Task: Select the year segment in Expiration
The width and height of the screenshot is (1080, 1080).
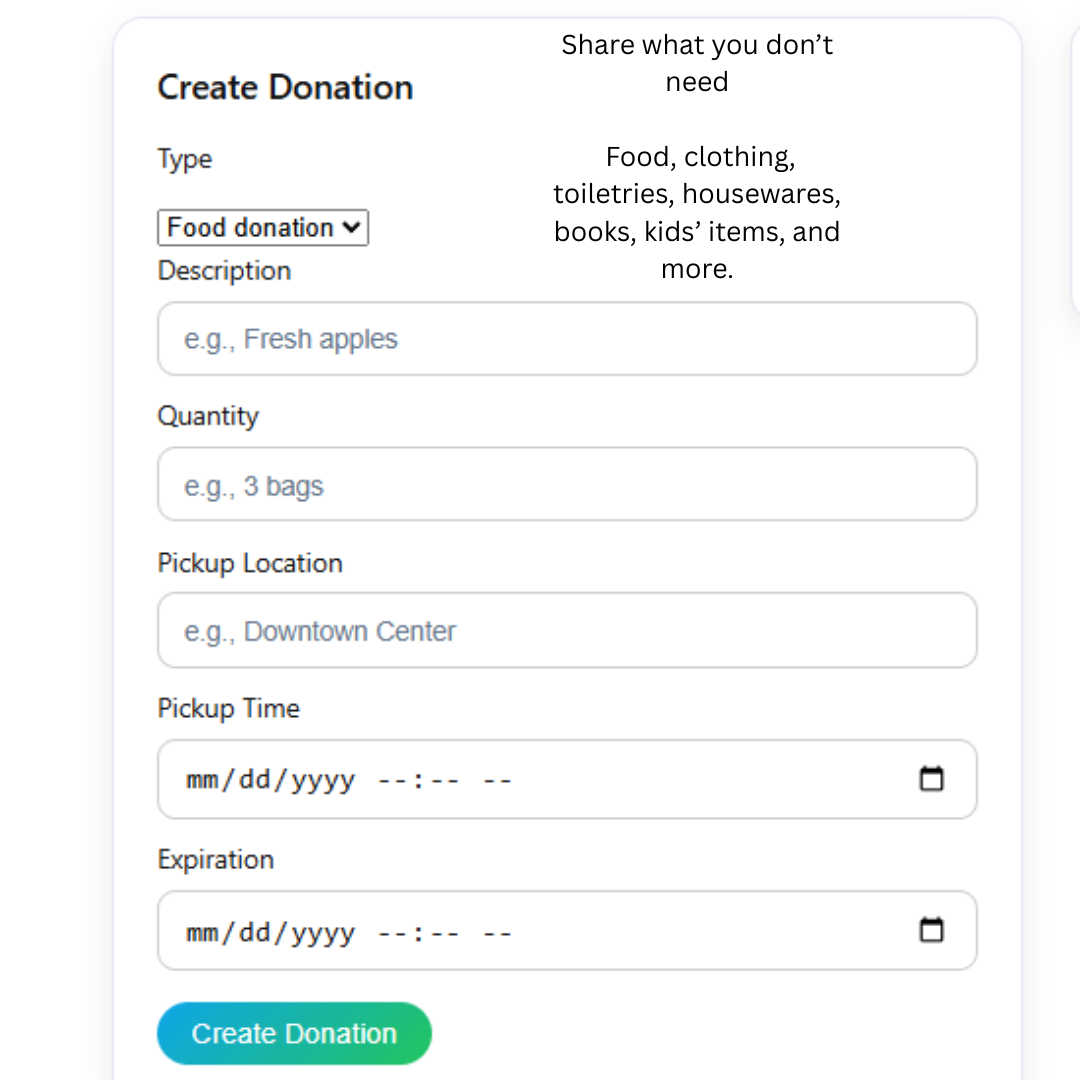Action: coord(322,931)
